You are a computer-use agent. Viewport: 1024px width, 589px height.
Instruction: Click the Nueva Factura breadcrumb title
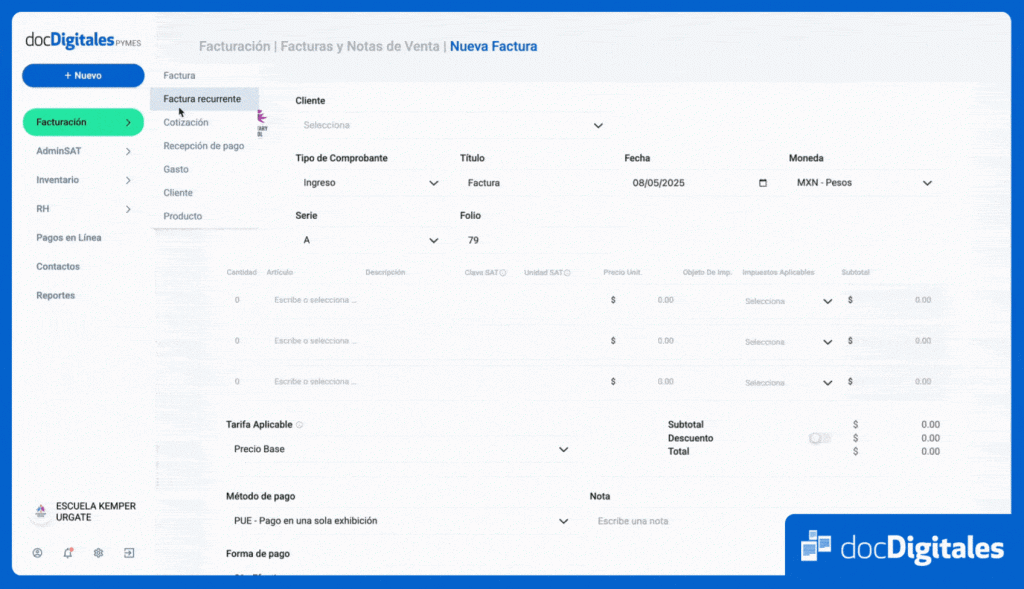coord(494,46)
